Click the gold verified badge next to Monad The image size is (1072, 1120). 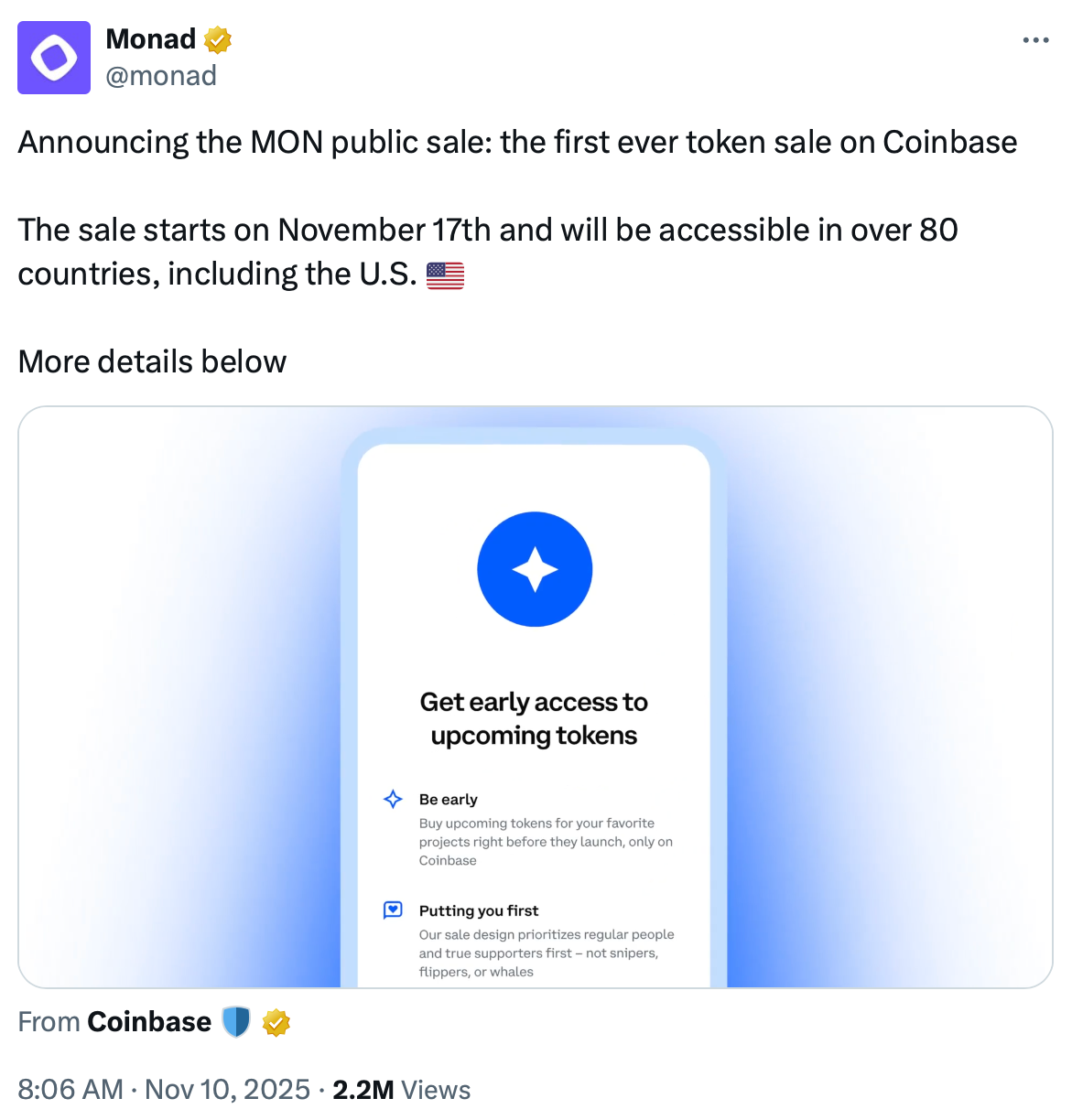tap(216, 39)
